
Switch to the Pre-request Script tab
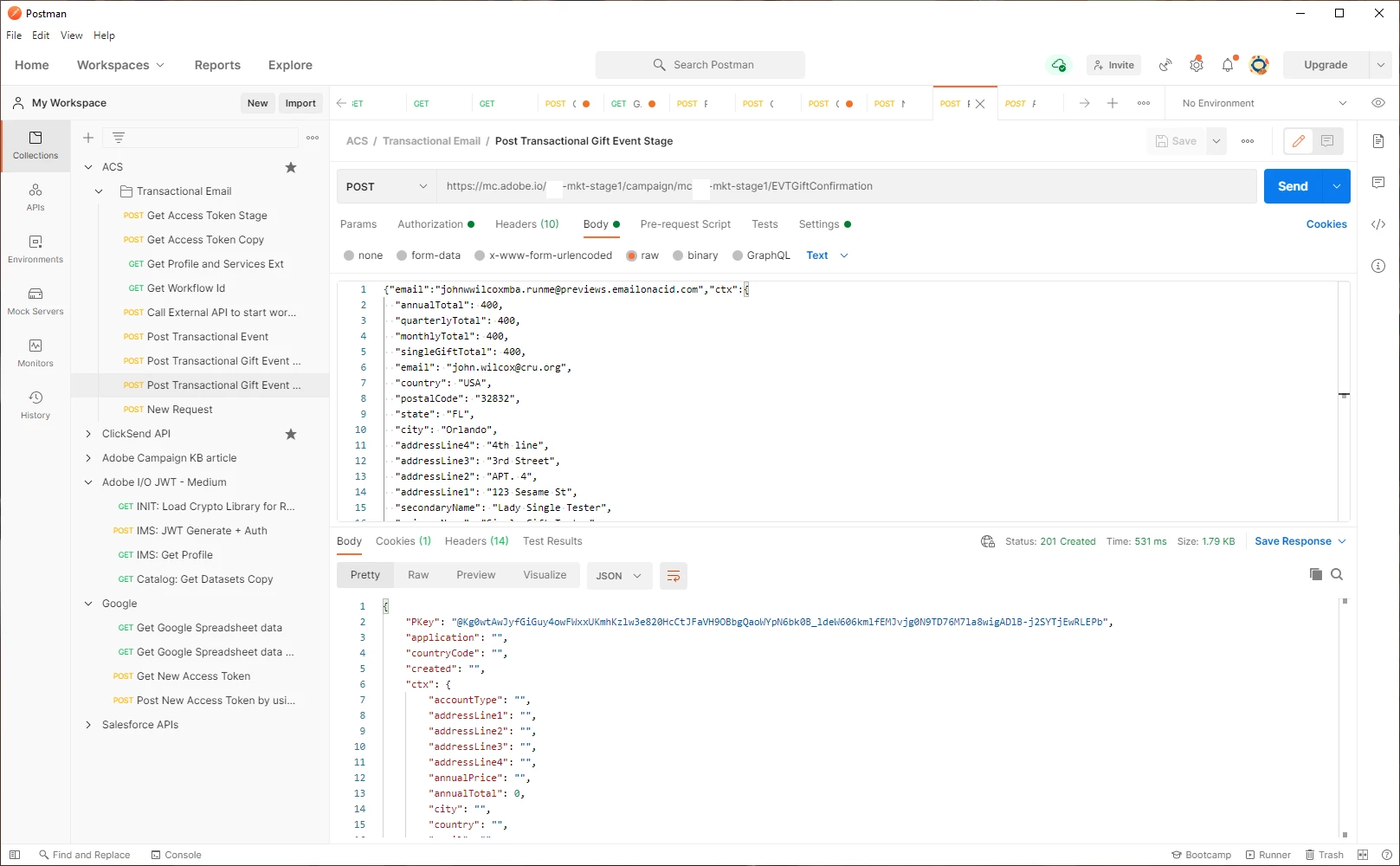pyautogui.click(x=686, y=224)
